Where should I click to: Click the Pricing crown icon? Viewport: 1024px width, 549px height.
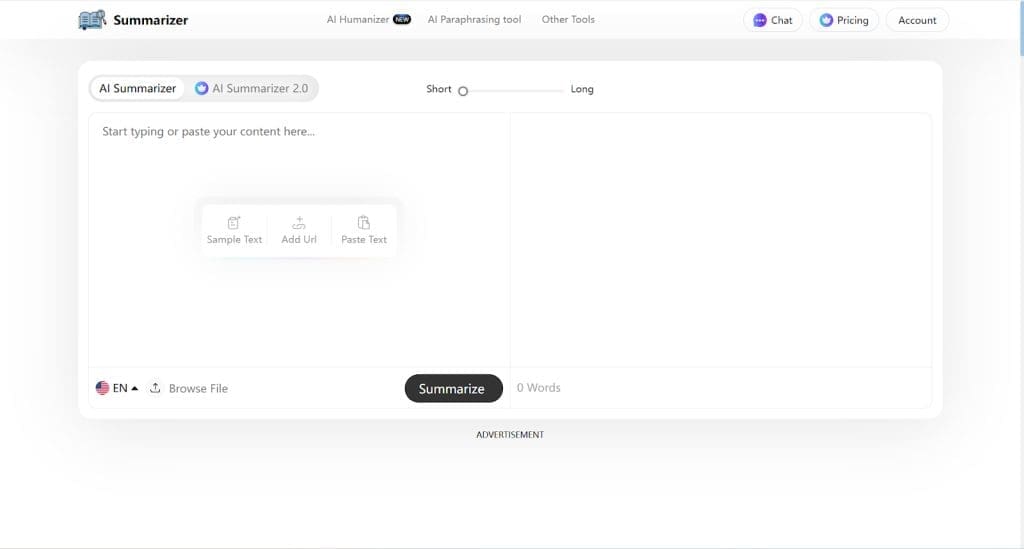[826, 20]
